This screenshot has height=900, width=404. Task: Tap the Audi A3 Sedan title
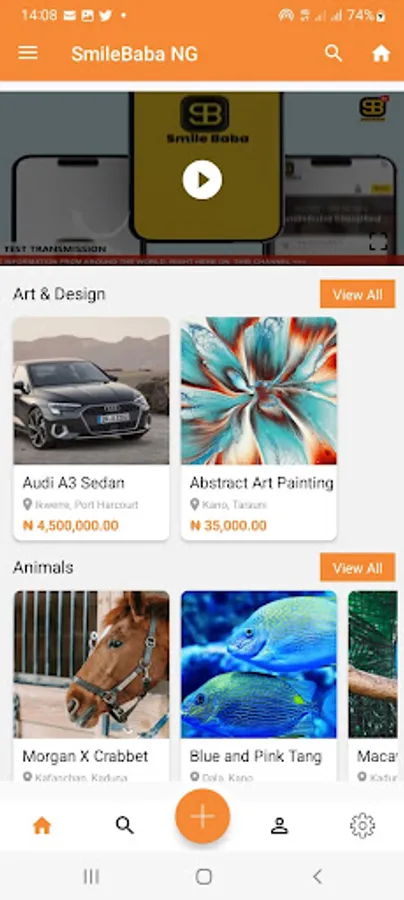(x=73, y=483)
